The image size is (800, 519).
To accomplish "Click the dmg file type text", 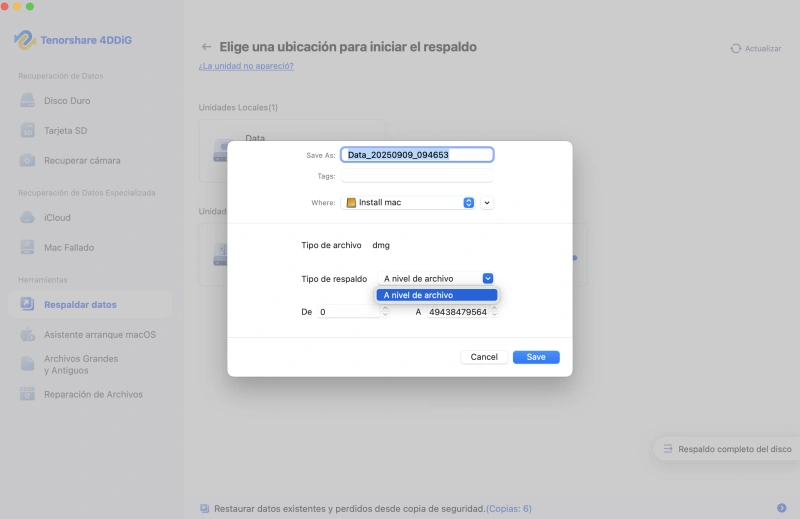I will [381, 245].
